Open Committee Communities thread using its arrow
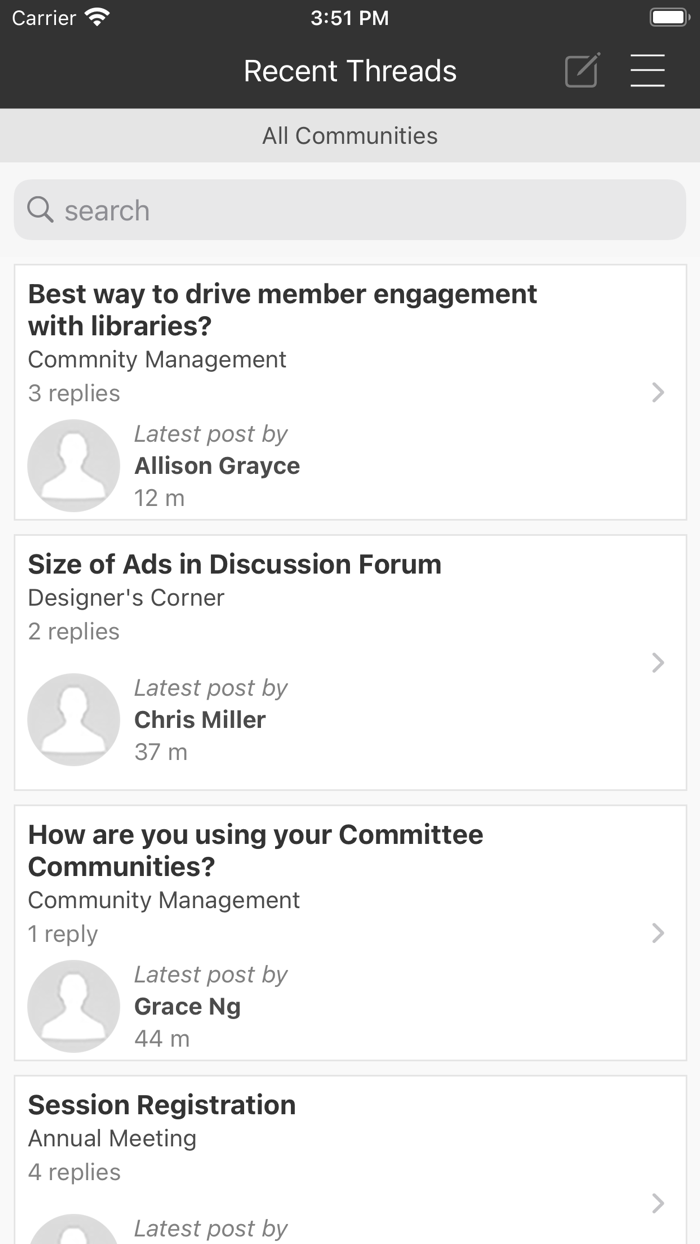Viewport: 700px width, 1244px height. coord(658,933)
